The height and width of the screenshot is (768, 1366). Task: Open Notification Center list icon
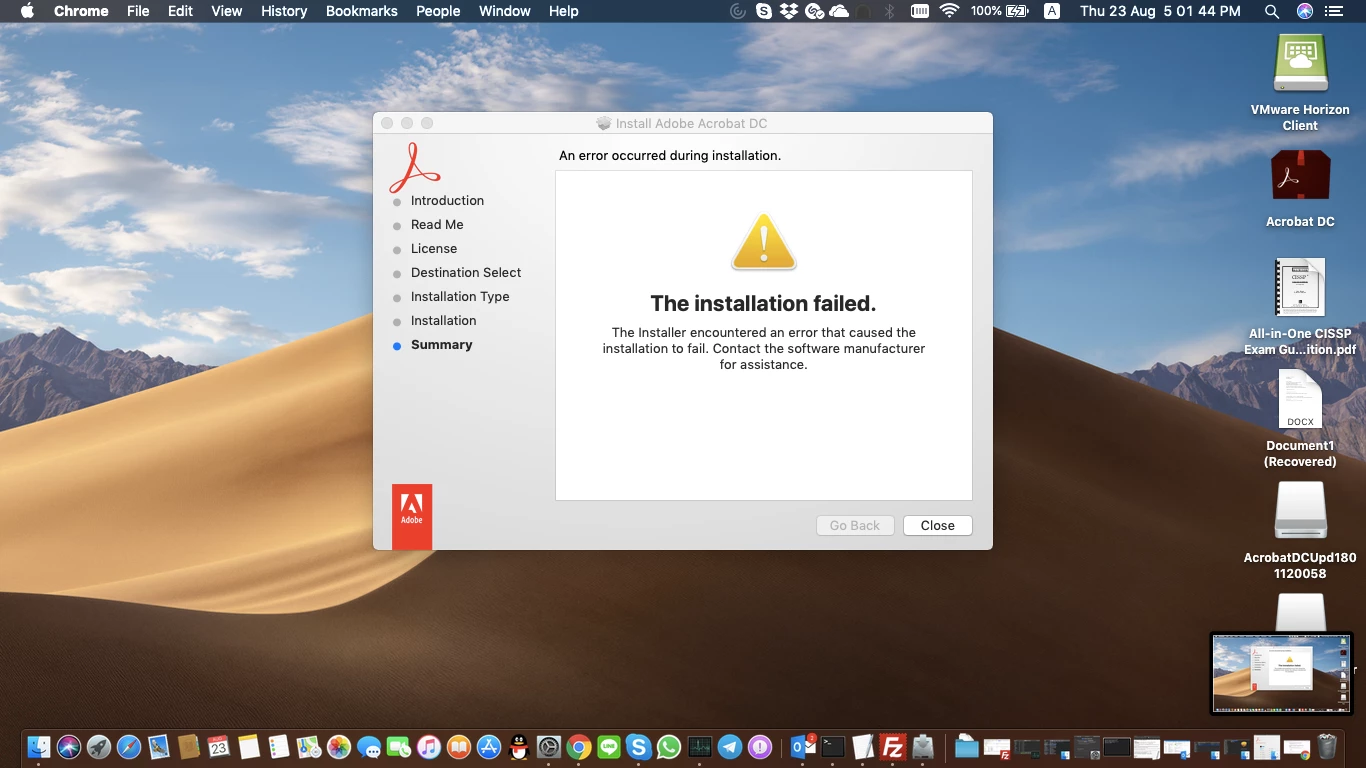pos(1334,11)
